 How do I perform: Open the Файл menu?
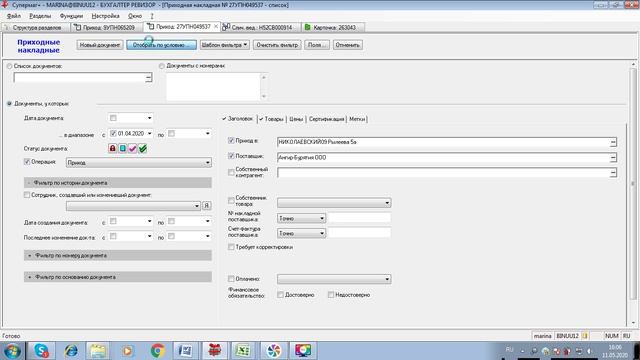[14, 16]
